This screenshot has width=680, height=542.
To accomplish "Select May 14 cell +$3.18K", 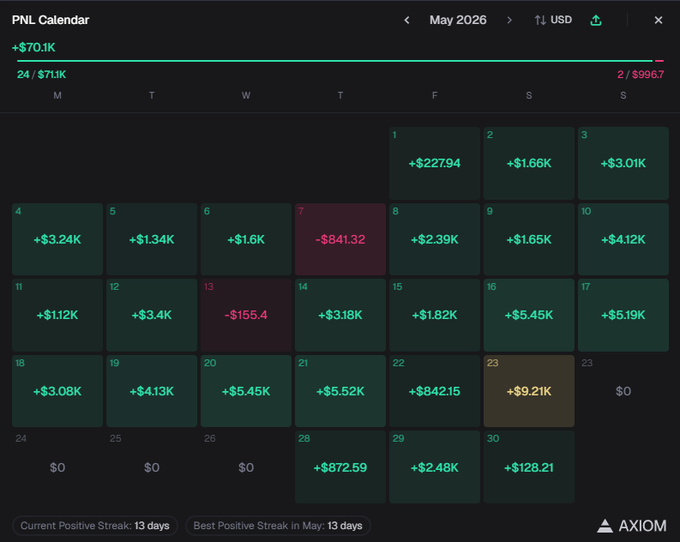I will (340, 315).
